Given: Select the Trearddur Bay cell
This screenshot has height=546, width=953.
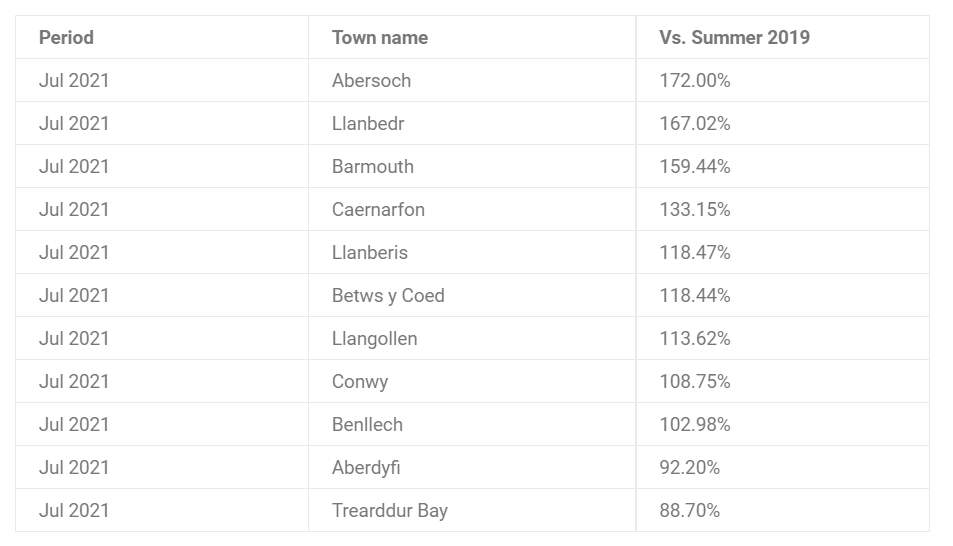Looking at the screenshot, I should click(472, 510).
